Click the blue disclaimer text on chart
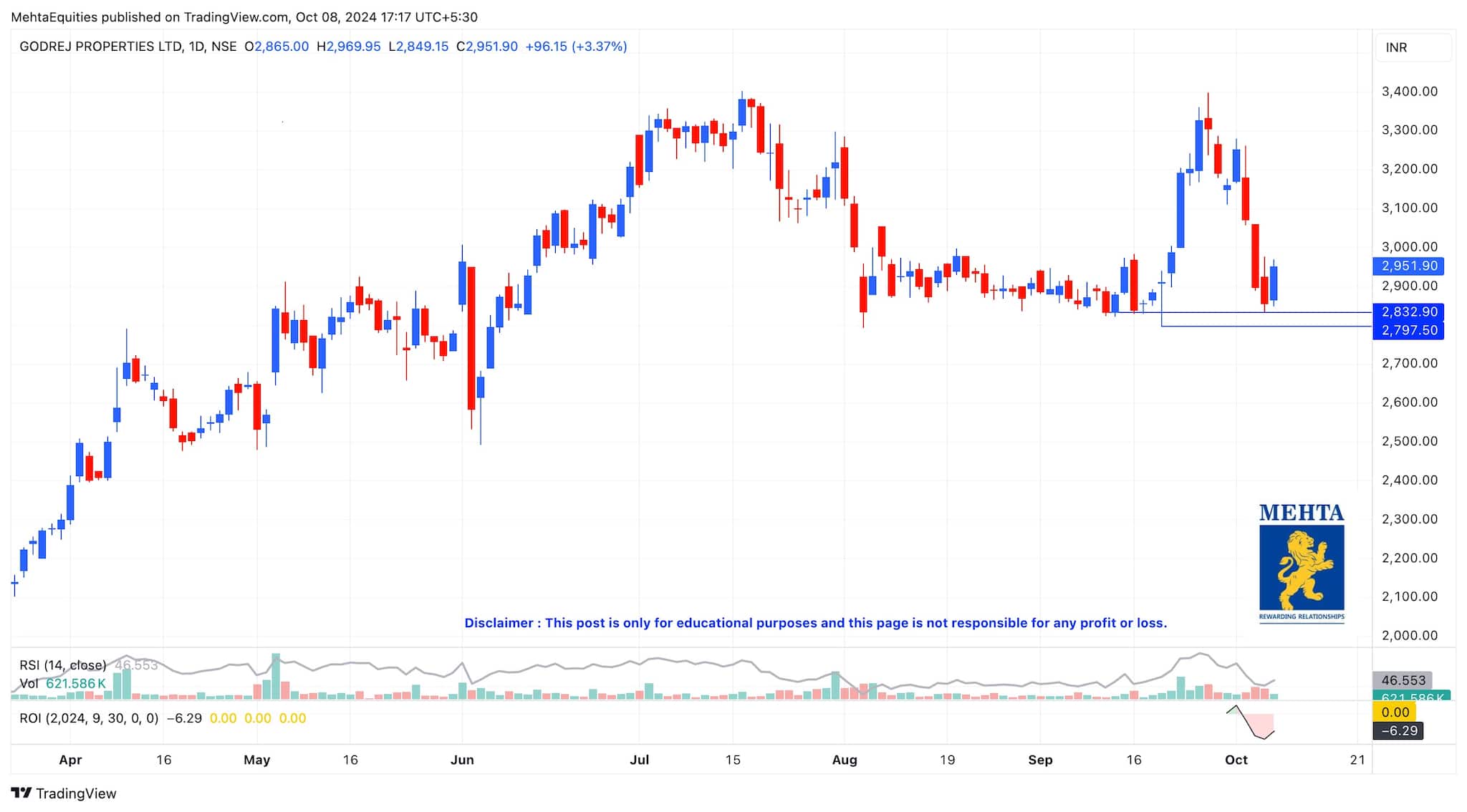The height and width of the screenshot is (812, 1467). (x=815, y=623)
